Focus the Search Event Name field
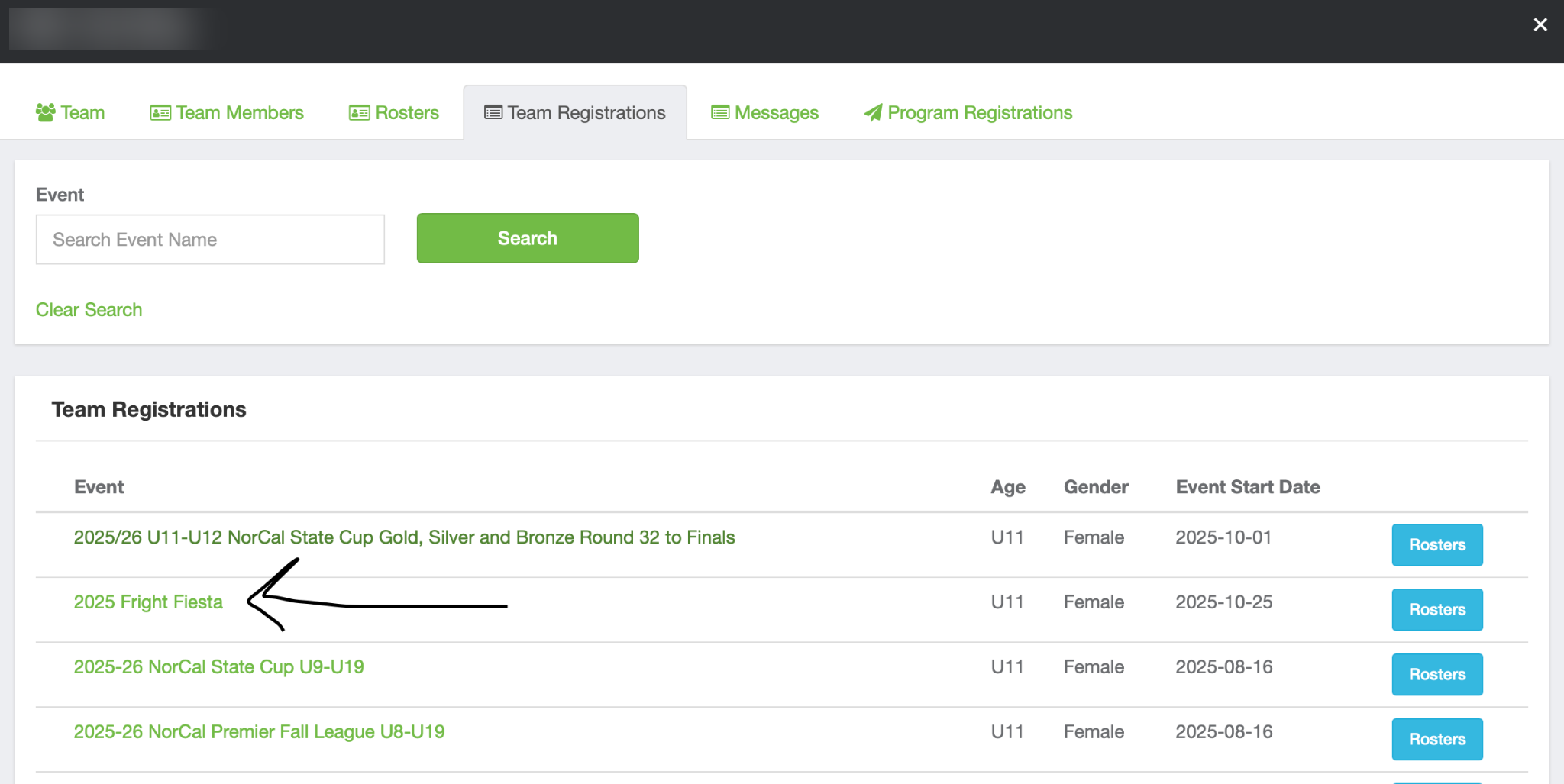This screenshot has height=784, width=1564. [210, 240]
